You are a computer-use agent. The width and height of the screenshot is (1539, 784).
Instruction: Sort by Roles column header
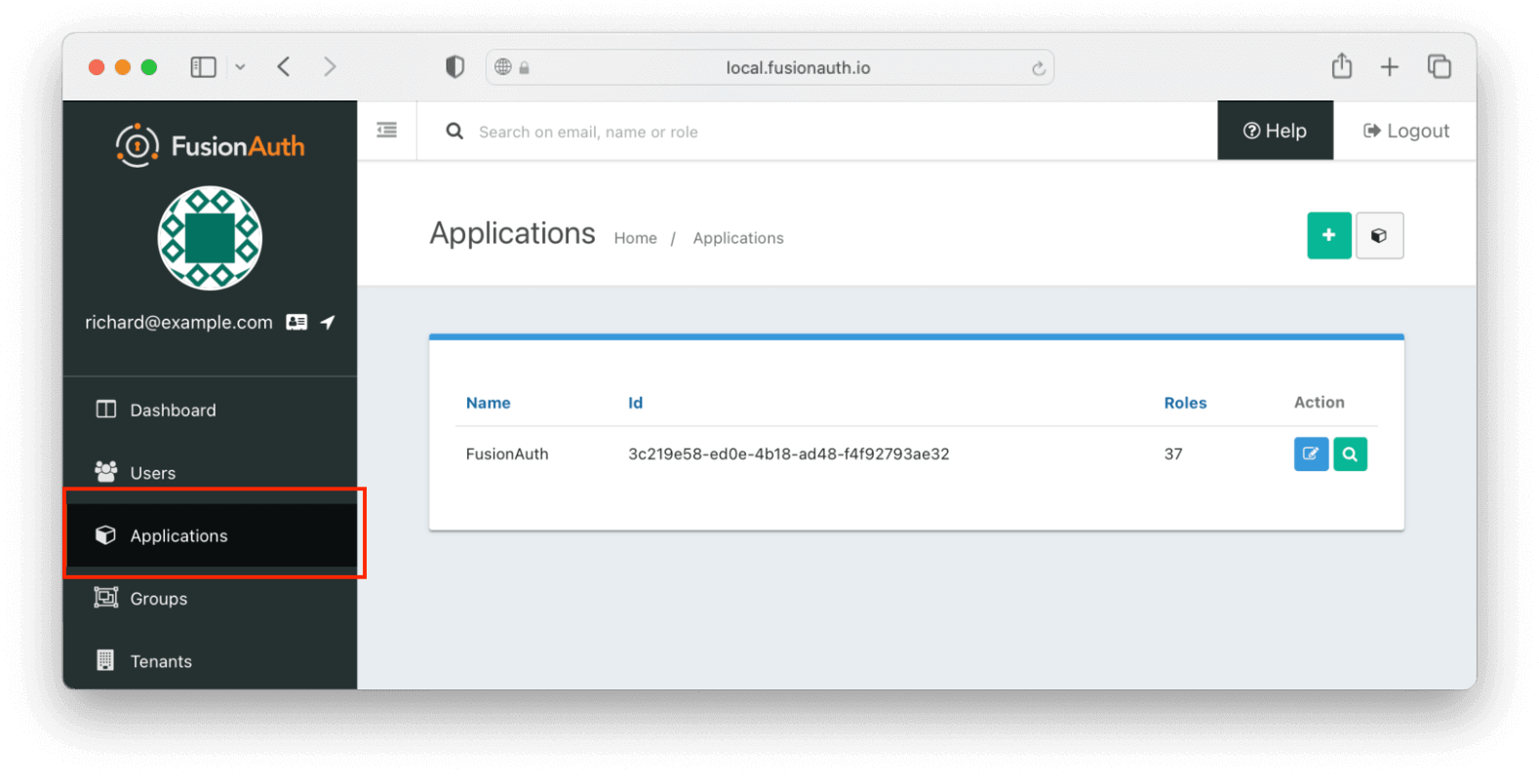(1185, 403)
